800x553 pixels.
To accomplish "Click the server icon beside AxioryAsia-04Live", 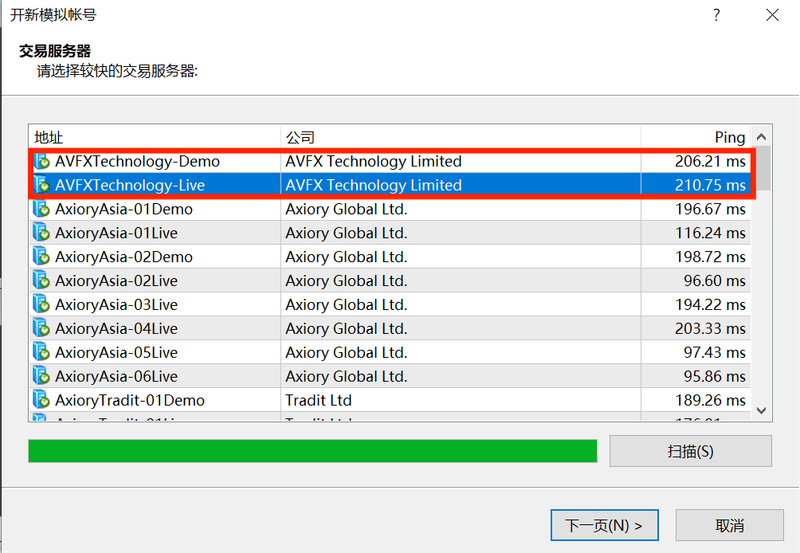I will point(41,329).
